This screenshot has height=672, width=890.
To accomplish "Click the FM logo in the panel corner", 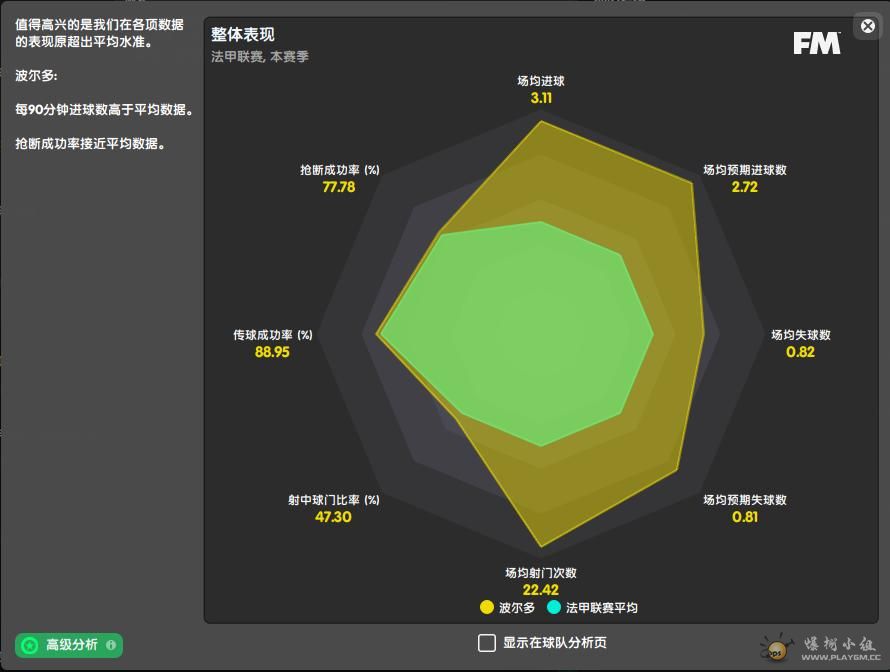I will pos(817,43).
